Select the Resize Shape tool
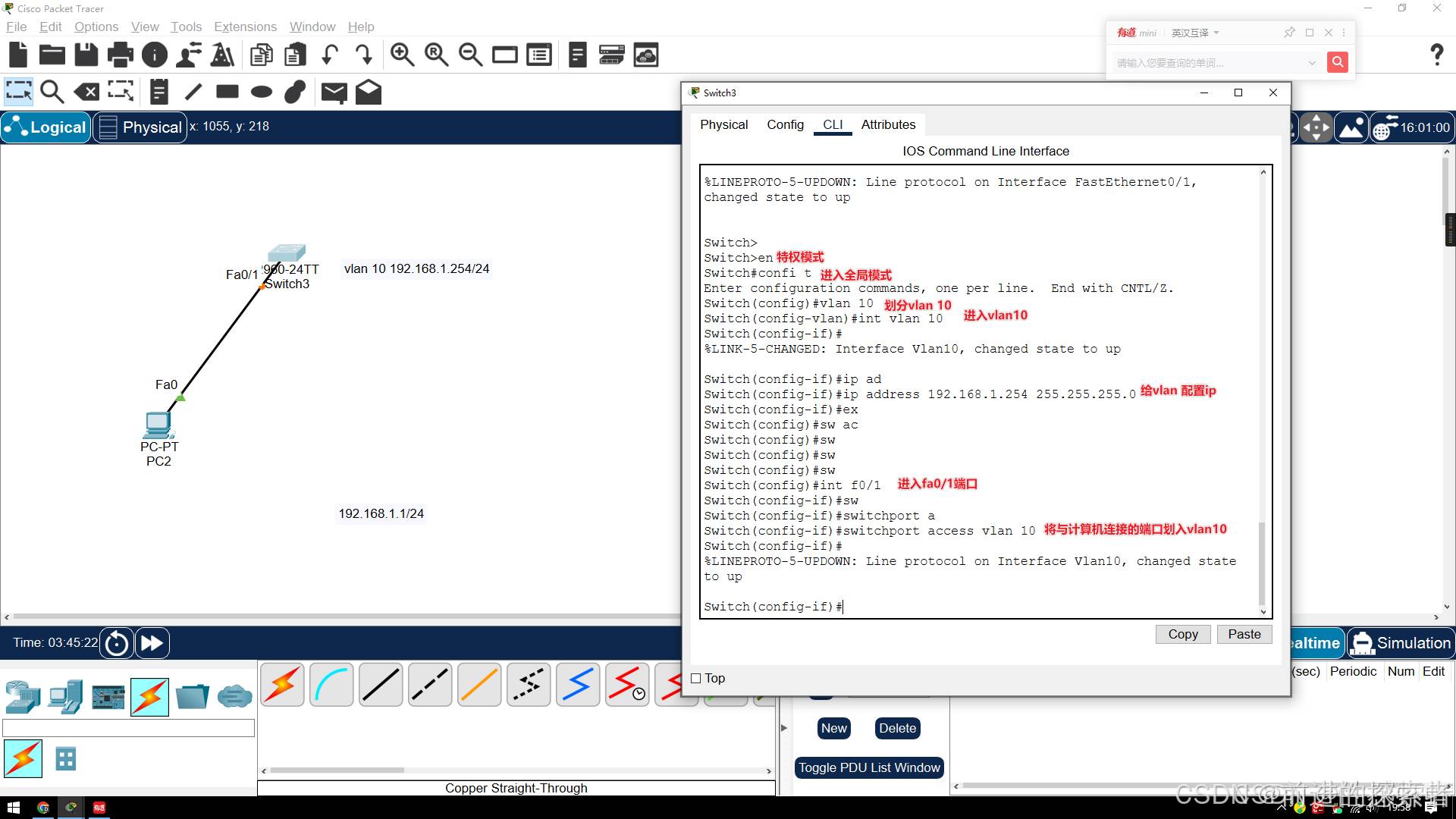 [x=121, y=92]
